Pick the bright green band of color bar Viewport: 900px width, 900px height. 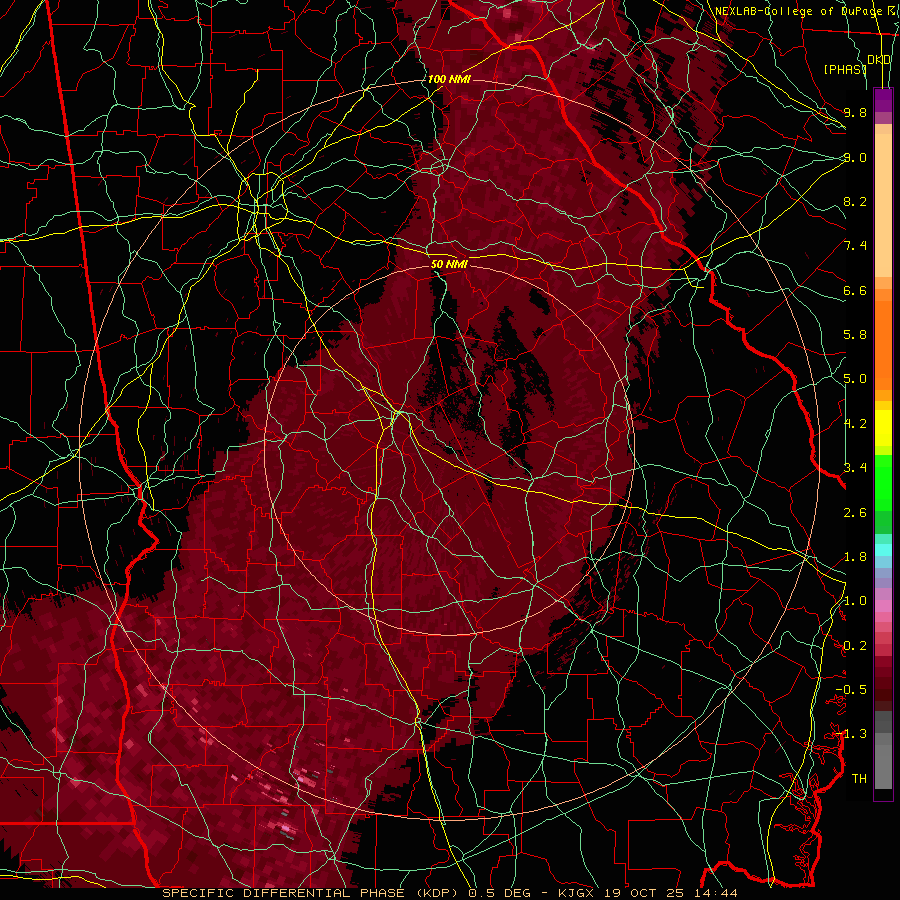click(x=883, y=483)
